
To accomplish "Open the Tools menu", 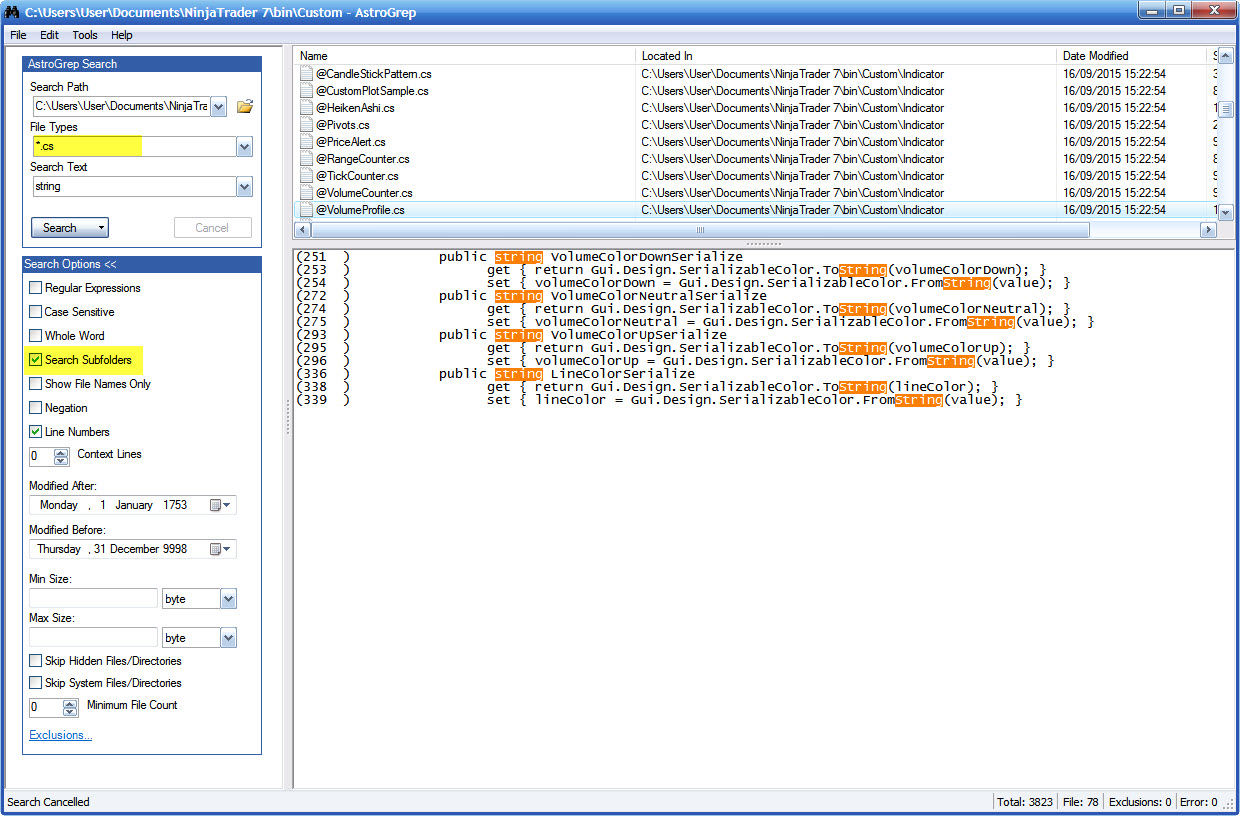I will pyautogui.click(x=85, y=35).
